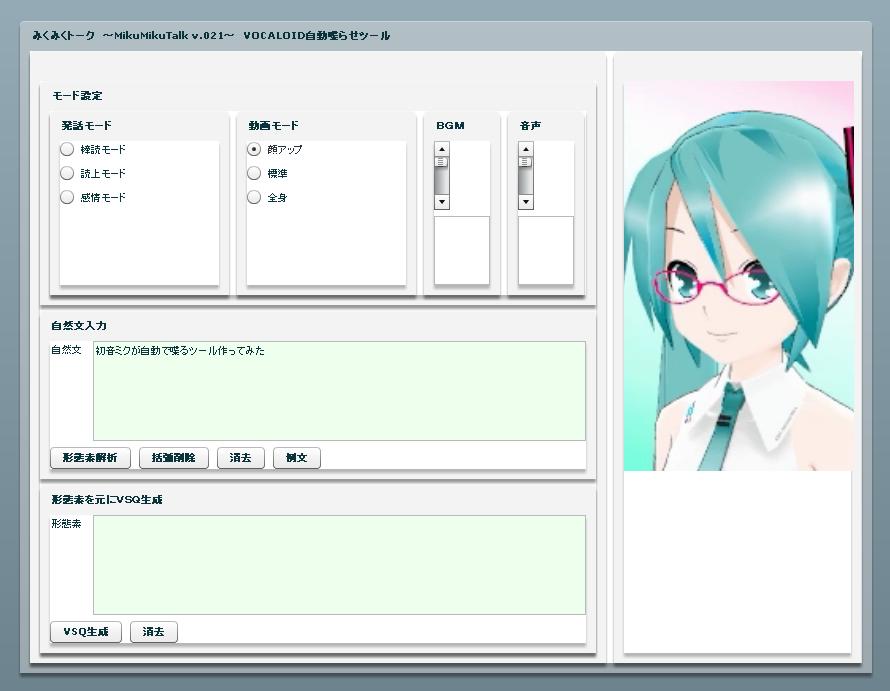Click the 括弧削除 button
This screenshot has width=890, height=691.
[174, 458]
